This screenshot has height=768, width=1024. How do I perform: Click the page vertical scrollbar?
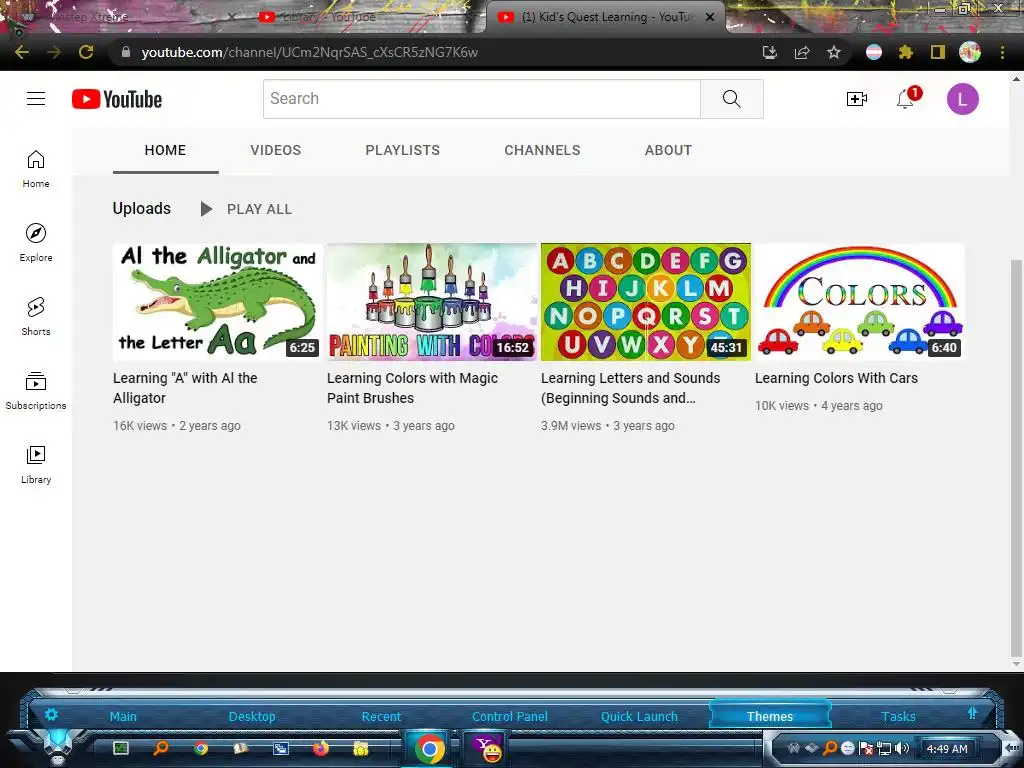[x=1016, y=457]
